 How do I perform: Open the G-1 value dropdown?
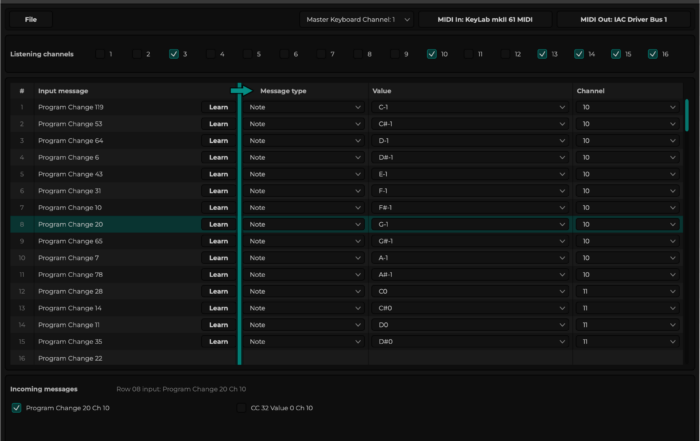click(470, 224)
